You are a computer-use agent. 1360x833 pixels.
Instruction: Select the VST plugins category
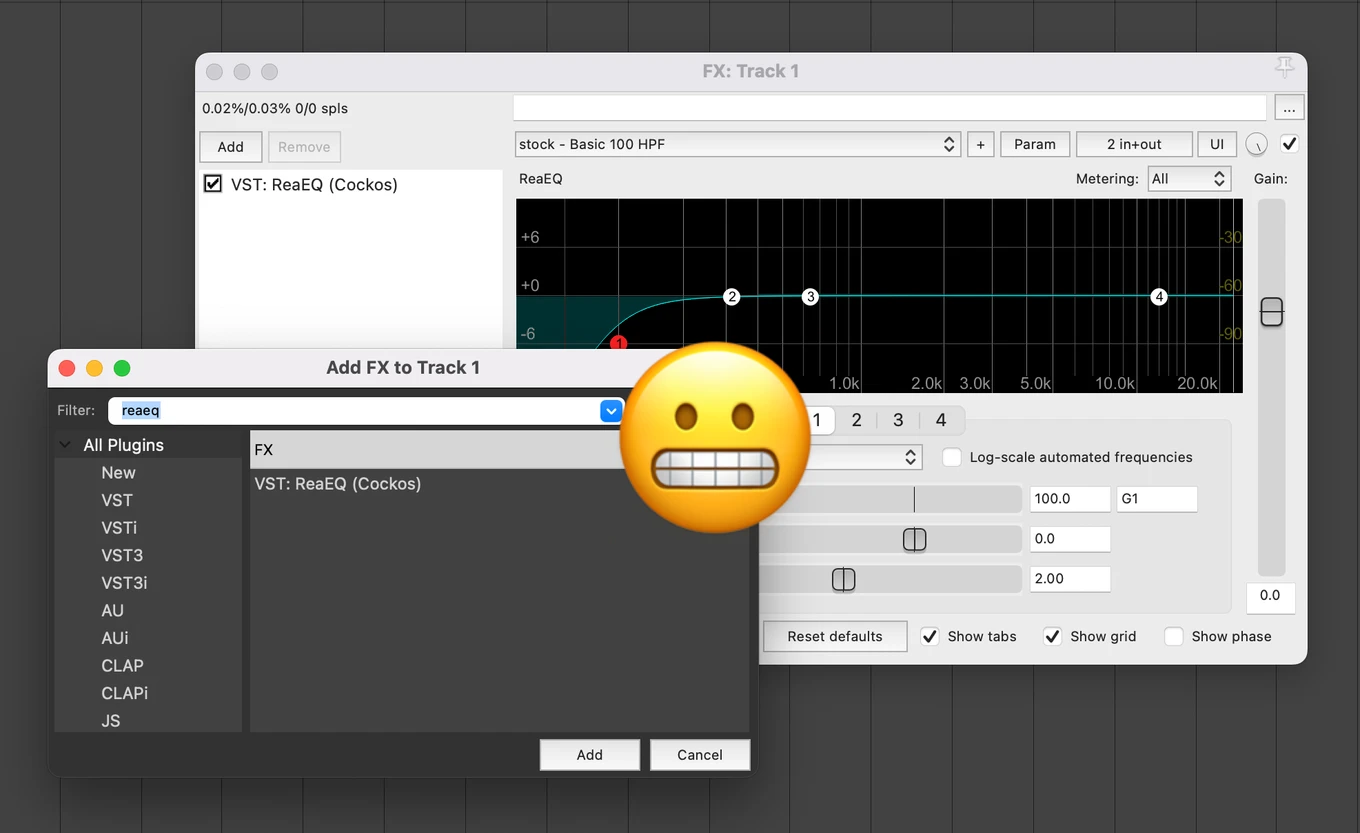(x=117, y=500)
